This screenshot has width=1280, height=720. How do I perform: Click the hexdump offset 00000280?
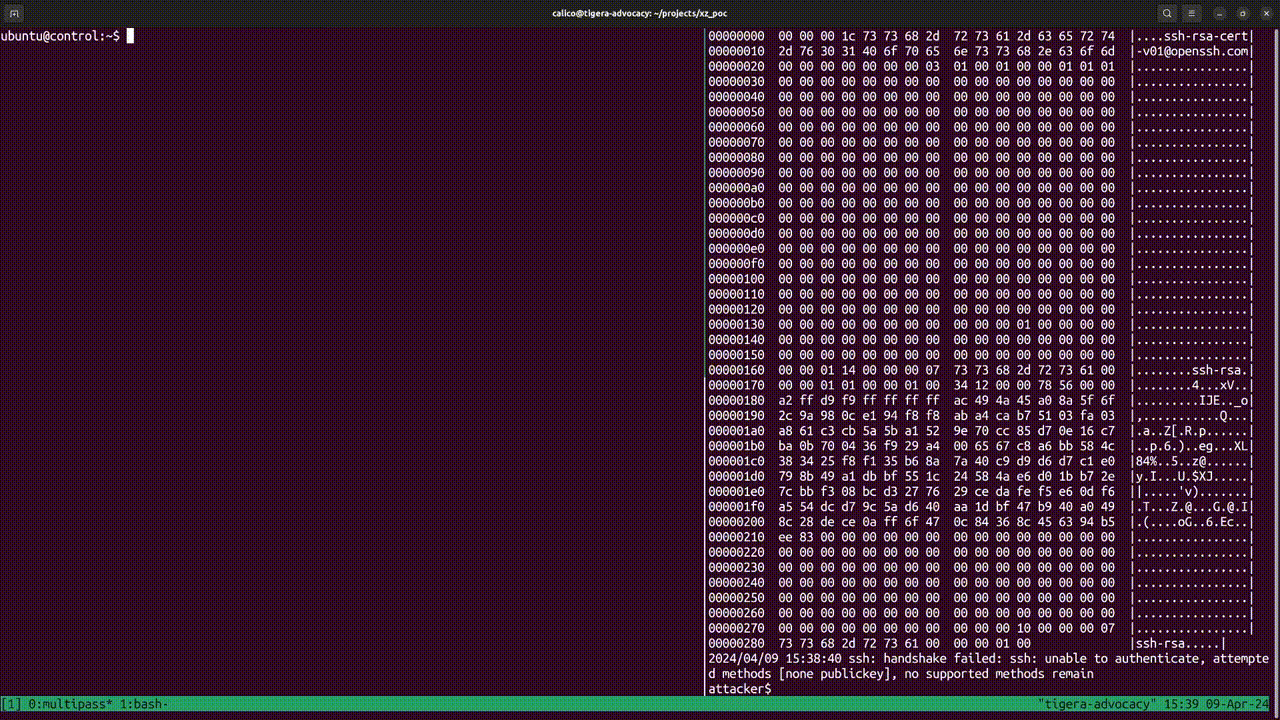(736, 643)
